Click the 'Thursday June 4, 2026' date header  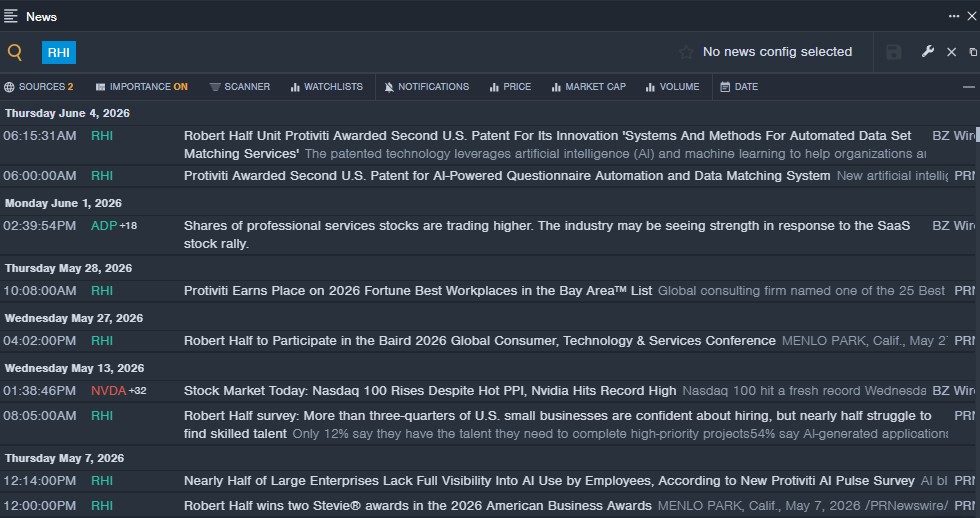coord(68,113)
